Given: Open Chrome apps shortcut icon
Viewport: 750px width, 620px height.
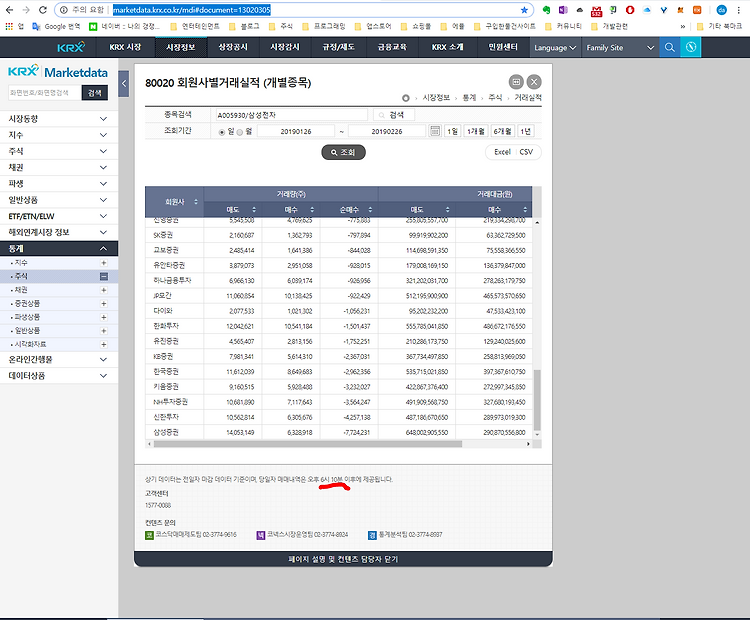Looking at the screenshot, I should click(9, 26).
